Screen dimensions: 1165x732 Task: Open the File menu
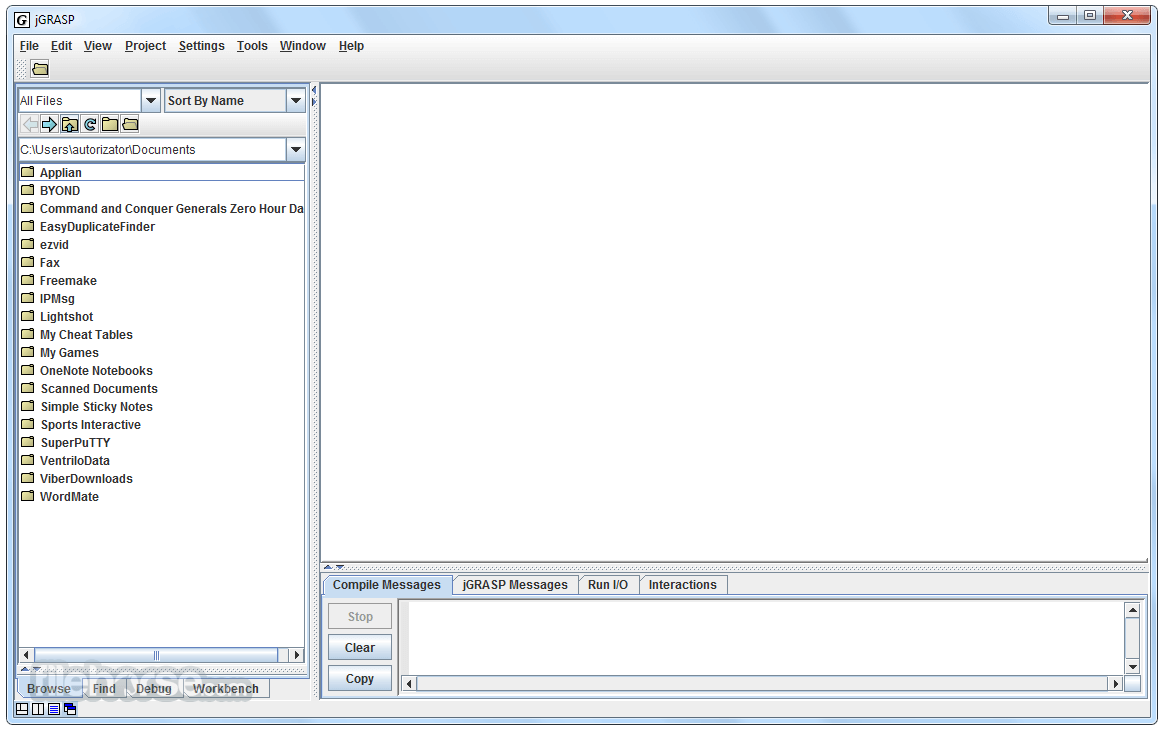pyautogui.click(x=29, y=46)
